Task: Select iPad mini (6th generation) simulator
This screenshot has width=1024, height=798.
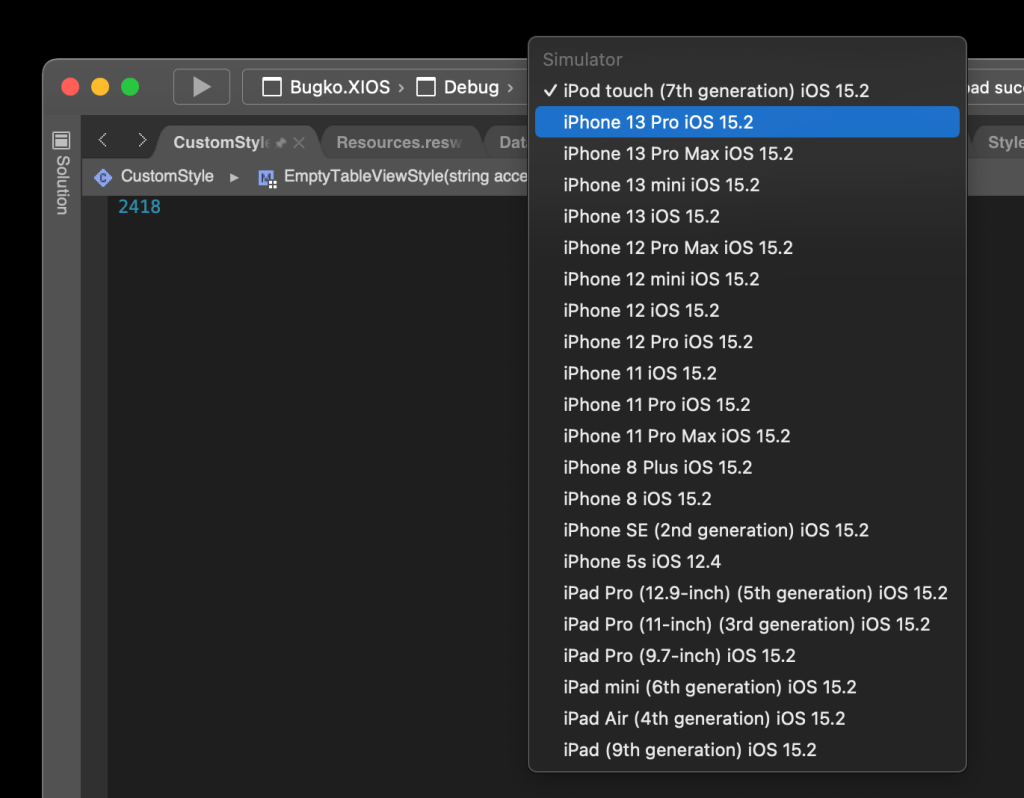Action: pyautogui.click(x=709, y=687)
